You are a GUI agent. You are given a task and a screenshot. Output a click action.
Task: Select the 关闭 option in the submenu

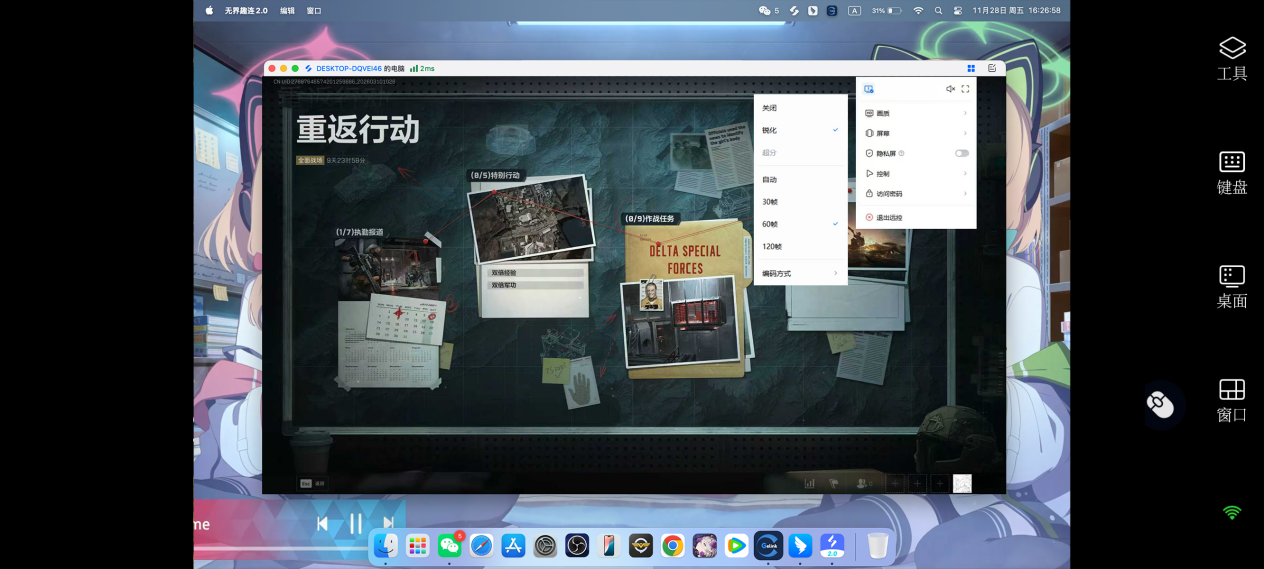click(800, 108)
